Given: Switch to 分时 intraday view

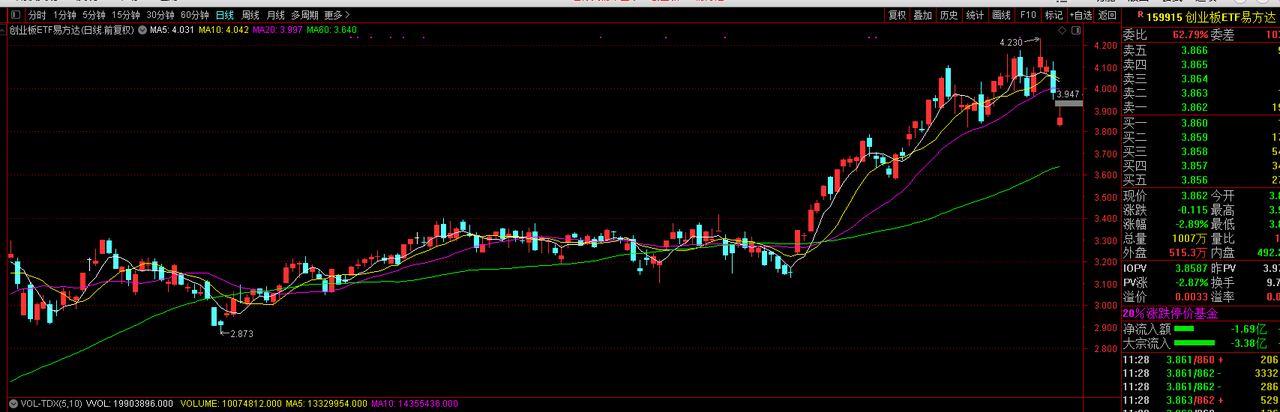Looking at the screenshot, I should (x=37, y=15).
